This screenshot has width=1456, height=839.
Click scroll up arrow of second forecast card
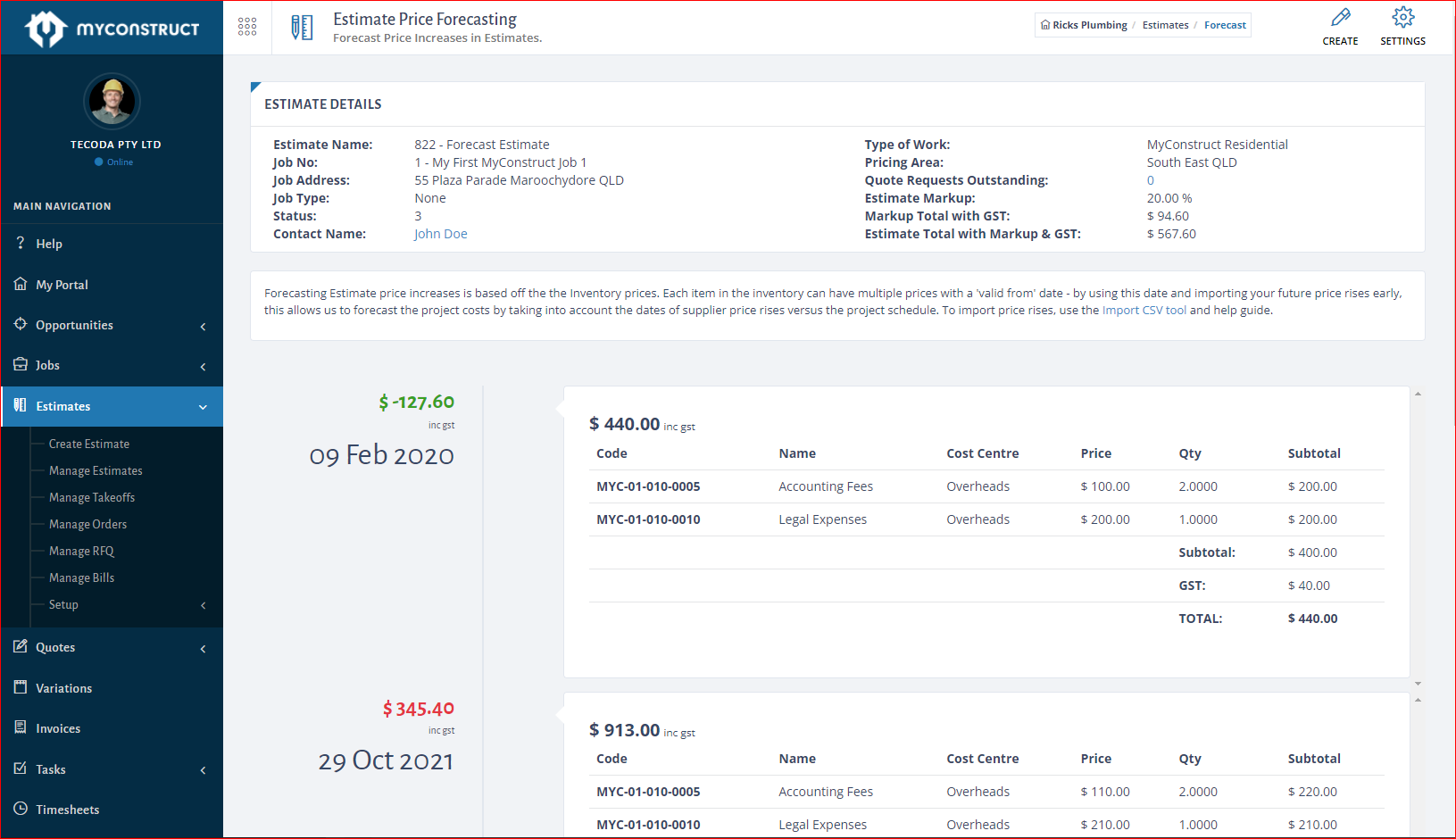tap(1418, 700)
